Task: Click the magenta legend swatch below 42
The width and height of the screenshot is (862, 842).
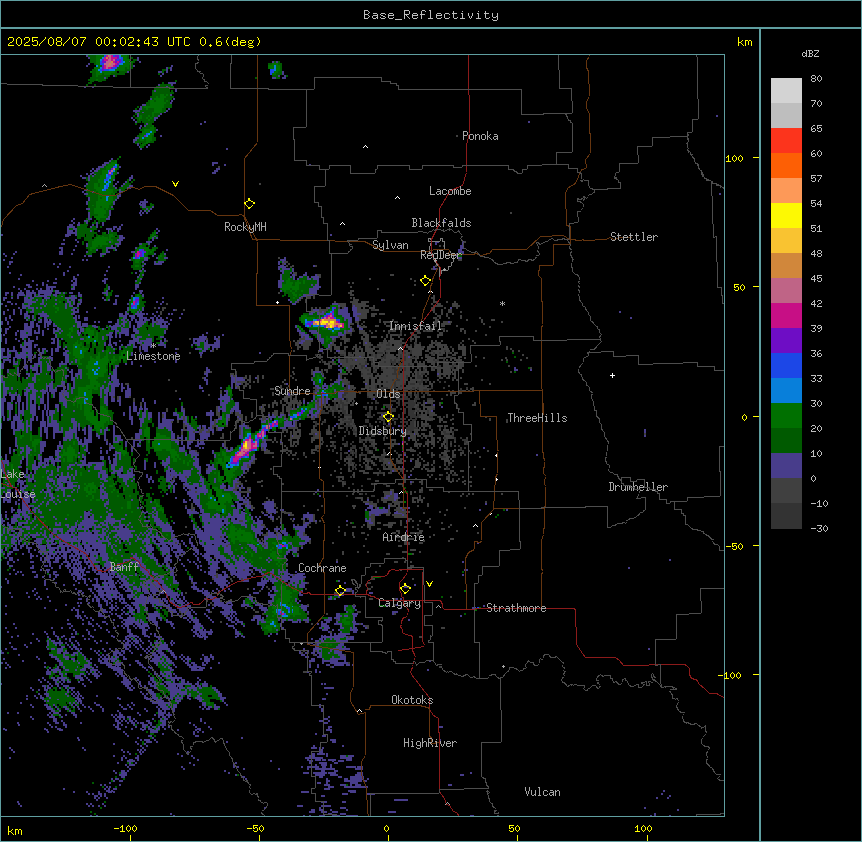Action: (786, 315)
